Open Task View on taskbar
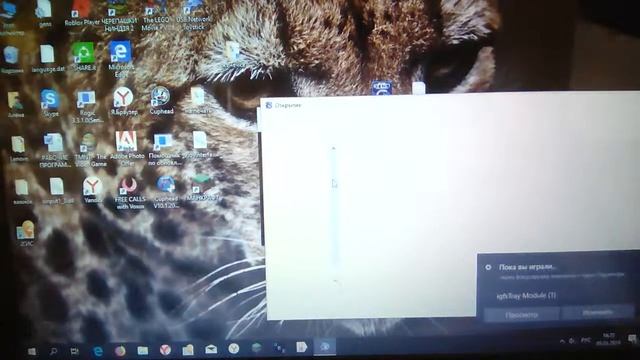This screenshot has width=640, height=360. (x=75, y=351)
